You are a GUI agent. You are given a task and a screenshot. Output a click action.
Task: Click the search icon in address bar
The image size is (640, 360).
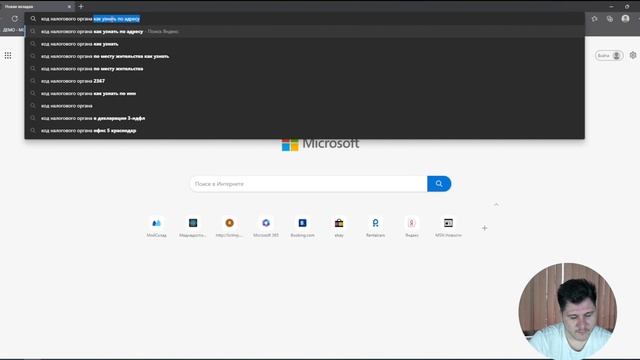point(33,19)
